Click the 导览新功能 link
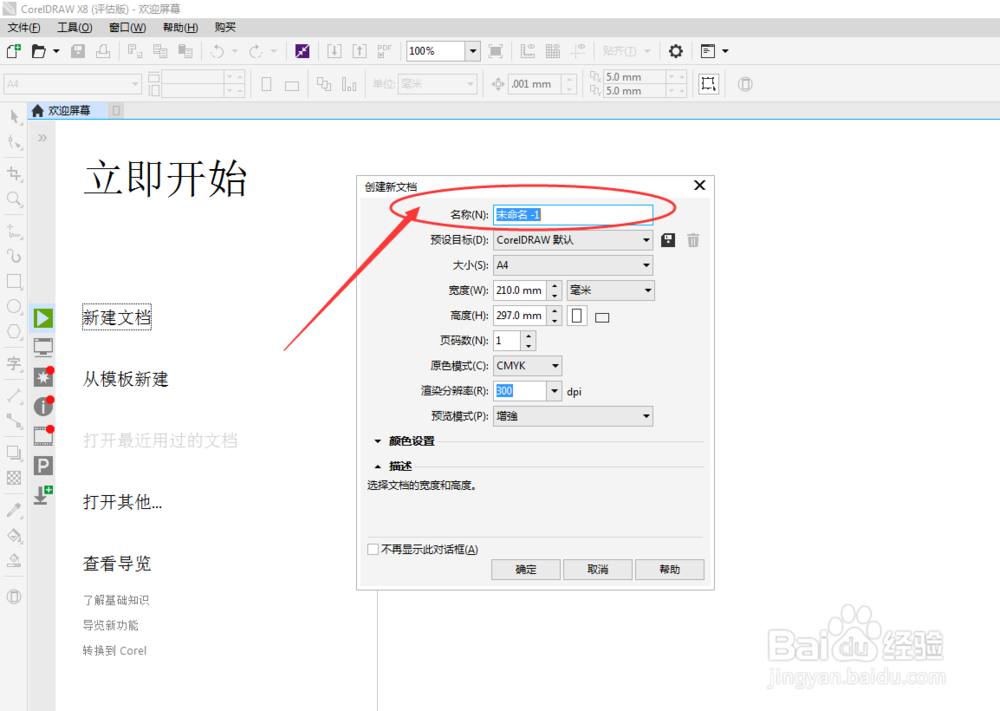1000x711 pixels. tap(110, 626)
